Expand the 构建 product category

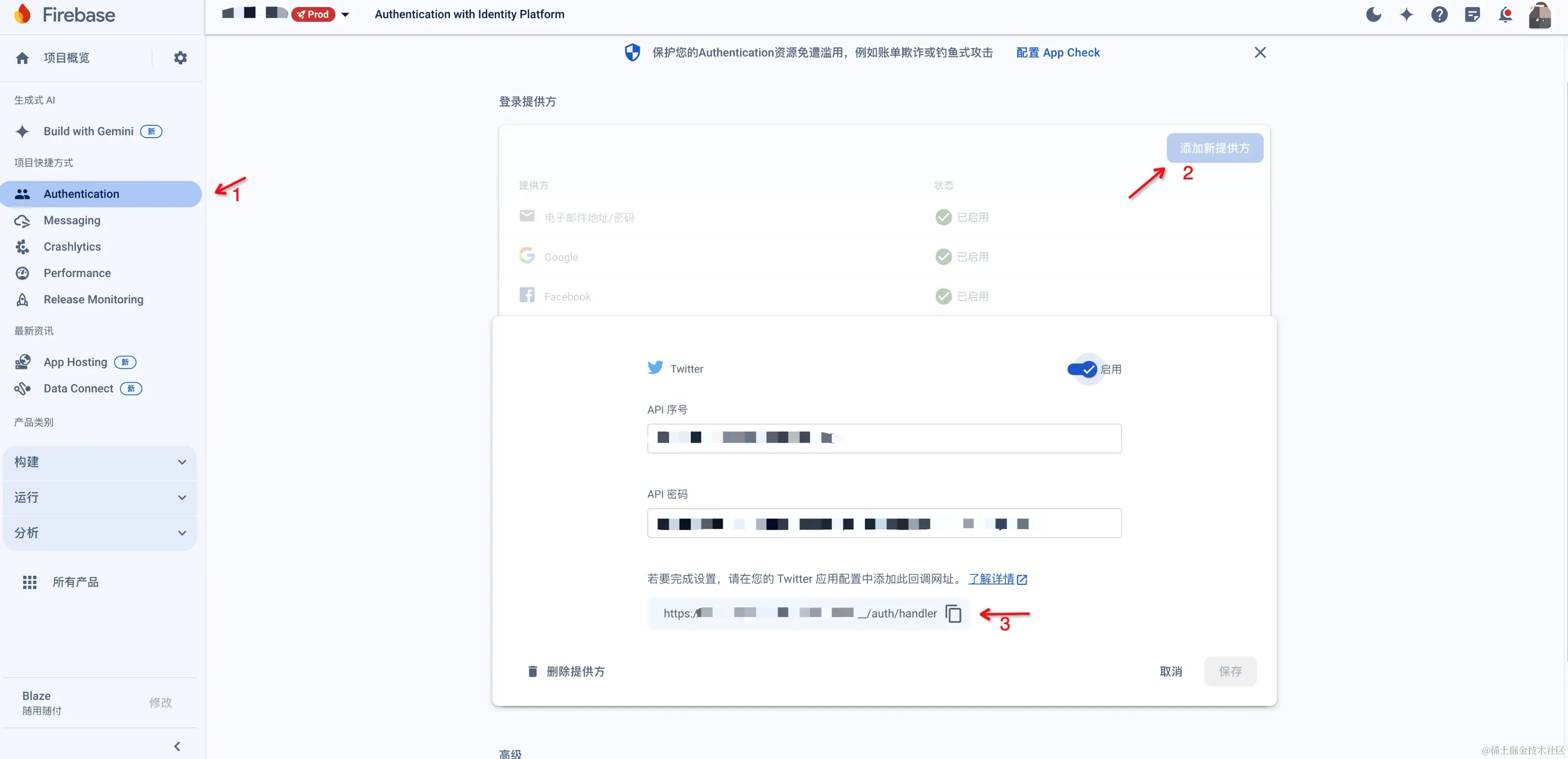point(100,462)
